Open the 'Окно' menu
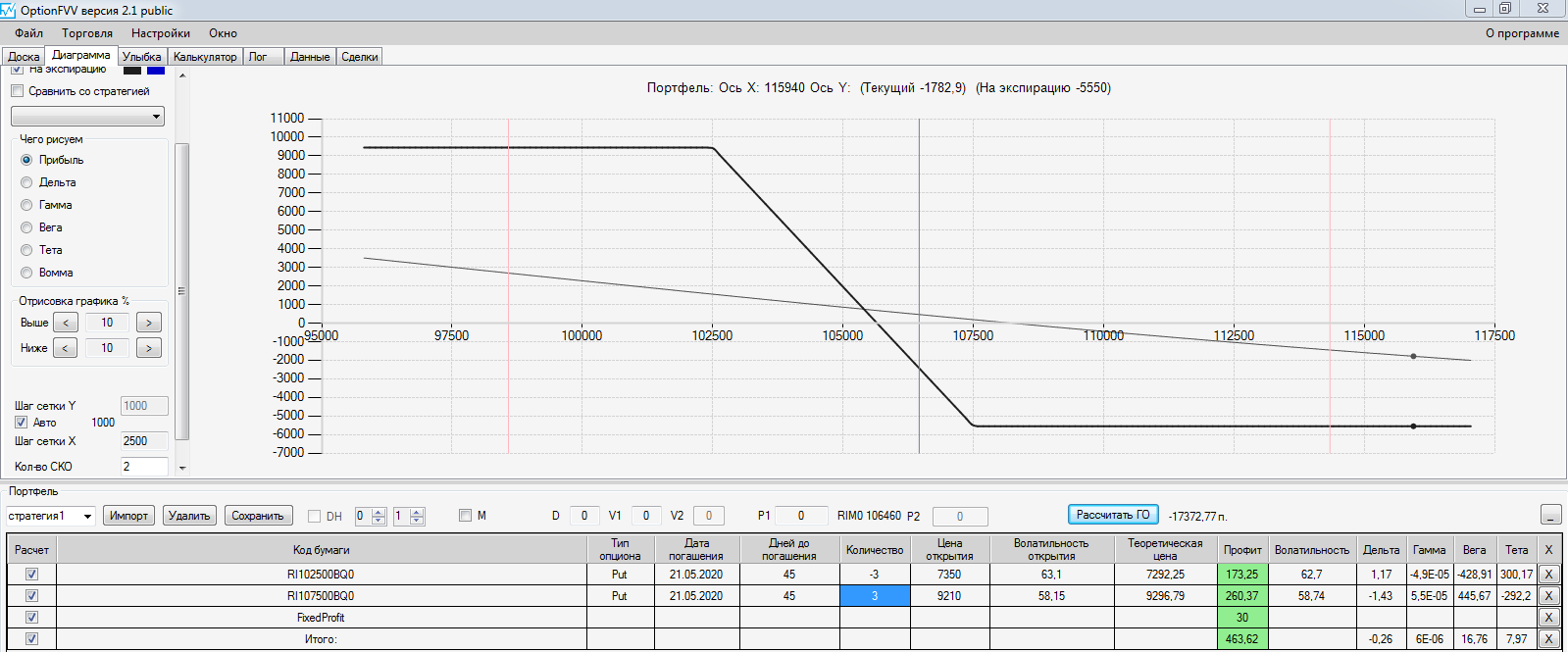Screen dimensions: 1568x652 pyautogui.click(x=223, y=33)
